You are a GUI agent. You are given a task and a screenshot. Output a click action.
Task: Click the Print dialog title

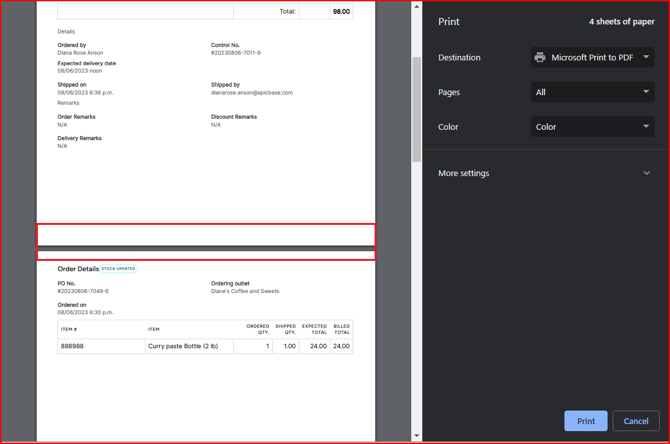(x=449, y=22)
